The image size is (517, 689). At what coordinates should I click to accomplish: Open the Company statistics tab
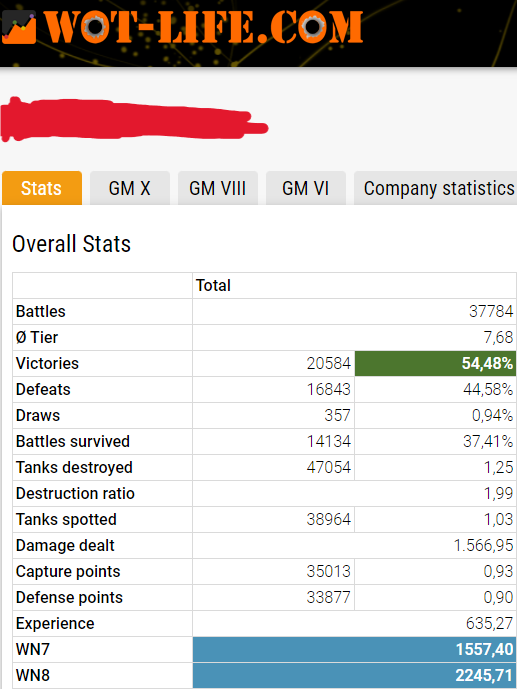436,188
